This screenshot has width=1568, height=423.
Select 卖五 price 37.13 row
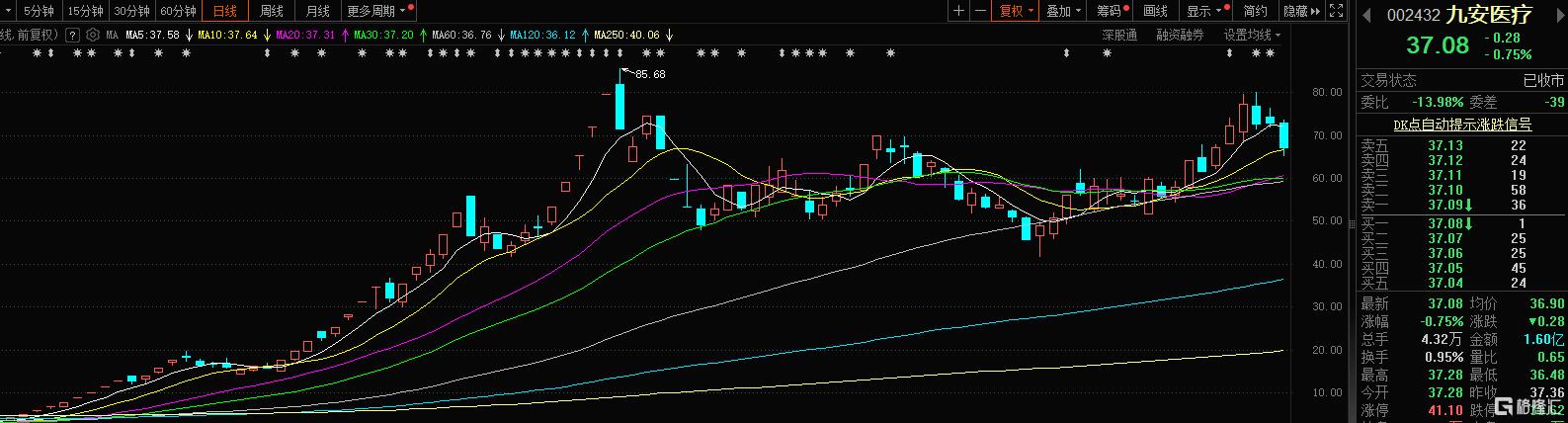[x=1460, y=145]
